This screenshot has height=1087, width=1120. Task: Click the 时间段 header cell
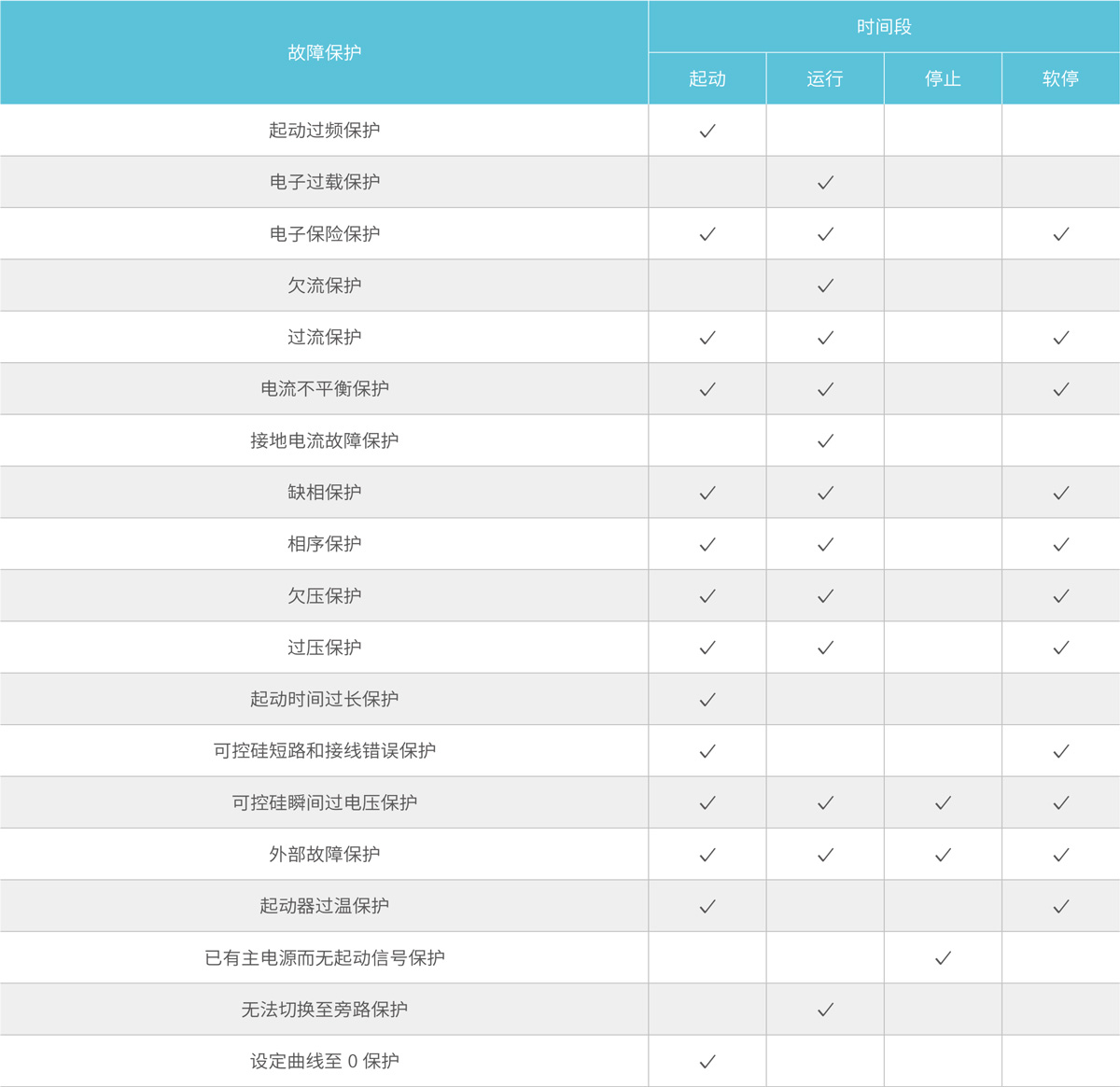pos(884,27)
